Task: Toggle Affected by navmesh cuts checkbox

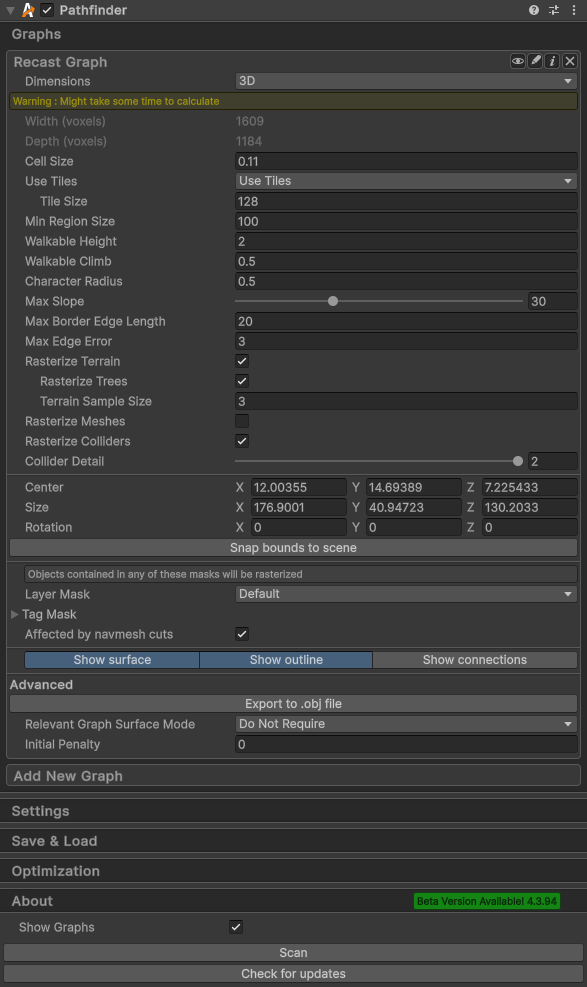Action: [242, 634]
